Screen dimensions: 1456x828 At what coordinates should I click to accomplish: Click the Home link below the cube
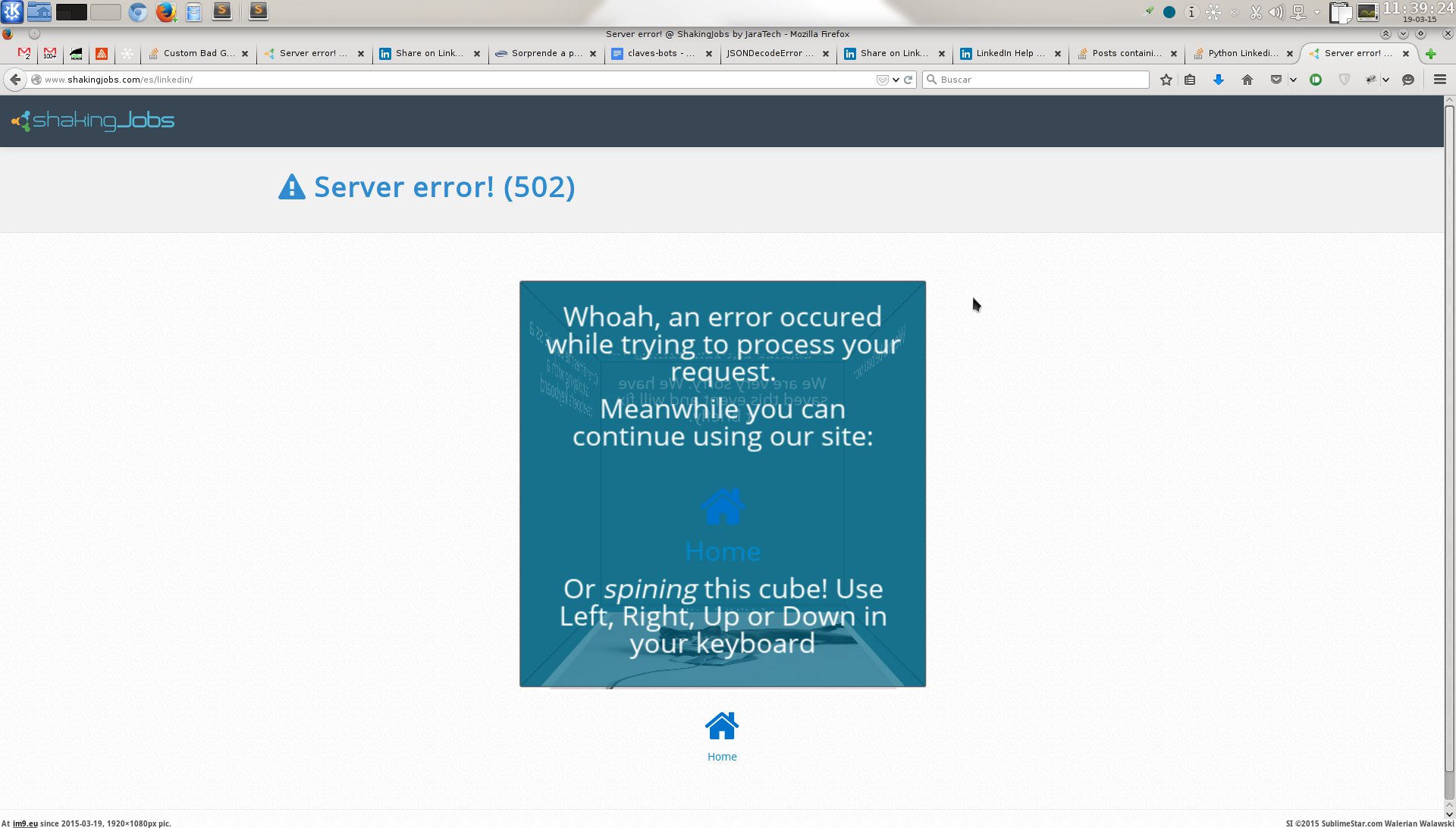(721, 756)
